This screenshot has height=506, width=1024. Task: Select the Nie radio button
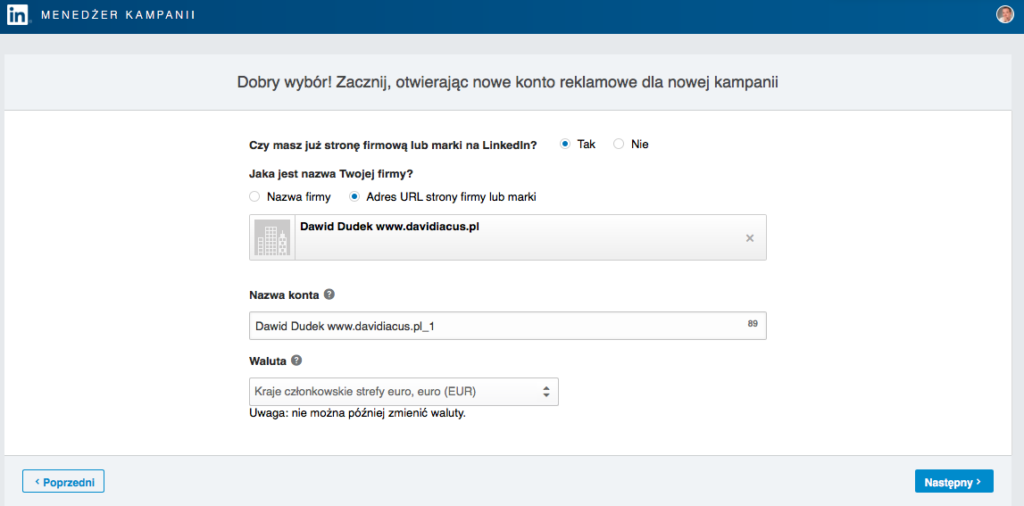[x=619, y=144]
